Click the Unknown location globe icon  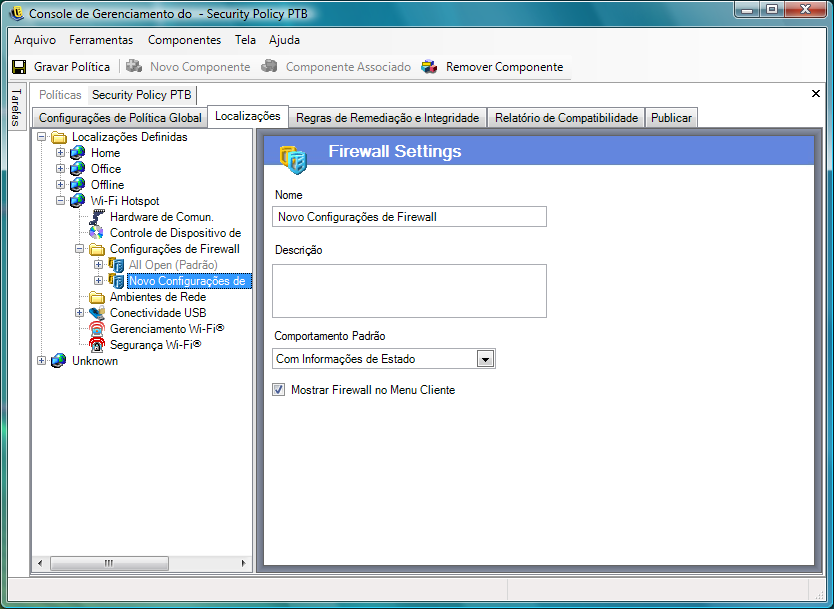pyautogui.click(x=59, y=361)
